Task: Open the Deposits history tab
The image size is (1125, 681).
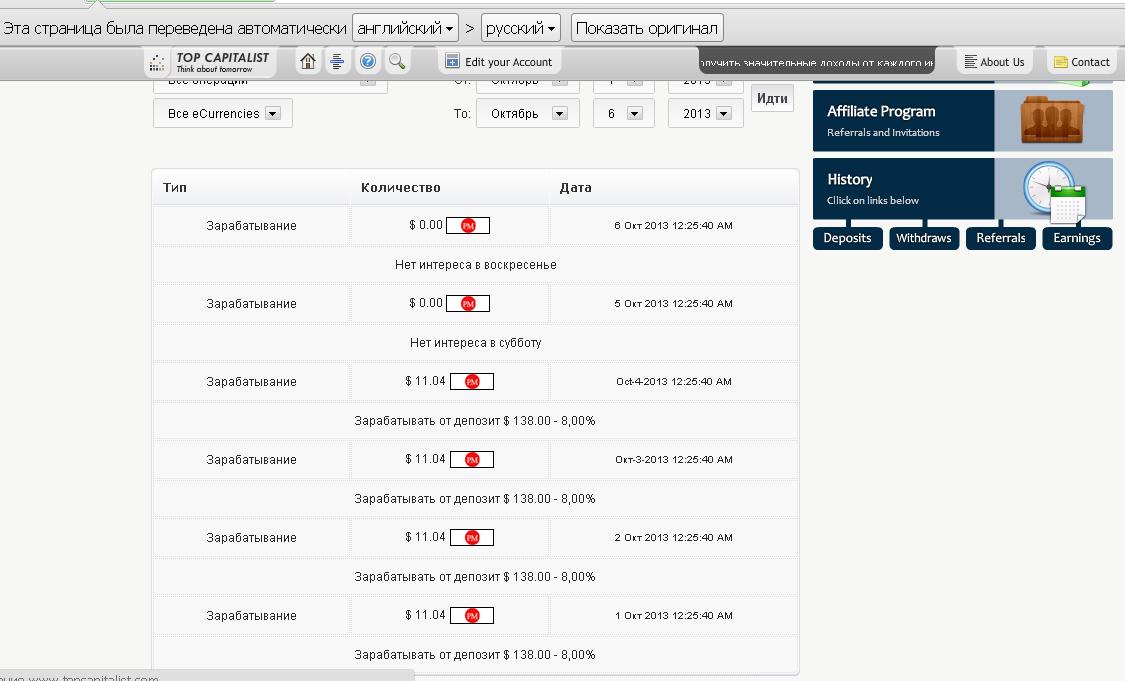Action: (847, 238)
